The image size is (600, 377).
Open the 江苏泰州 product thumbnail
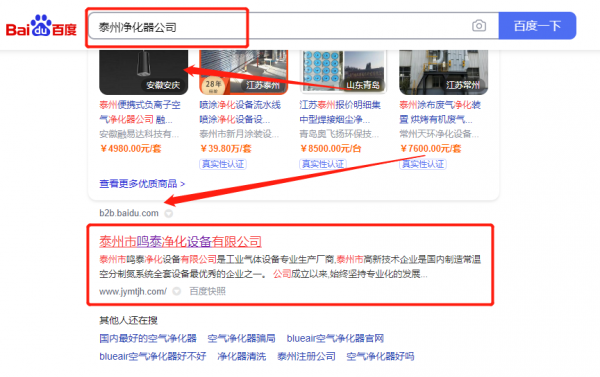243,72
